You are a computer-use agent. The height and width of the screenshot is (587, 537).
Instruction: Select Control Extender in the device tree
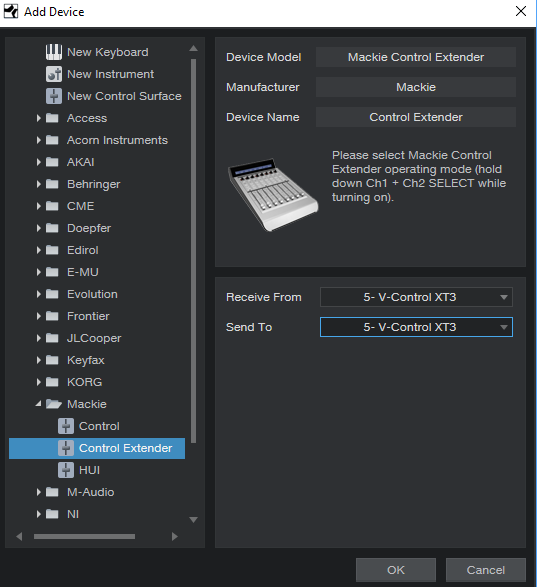[x=97, y=448]
